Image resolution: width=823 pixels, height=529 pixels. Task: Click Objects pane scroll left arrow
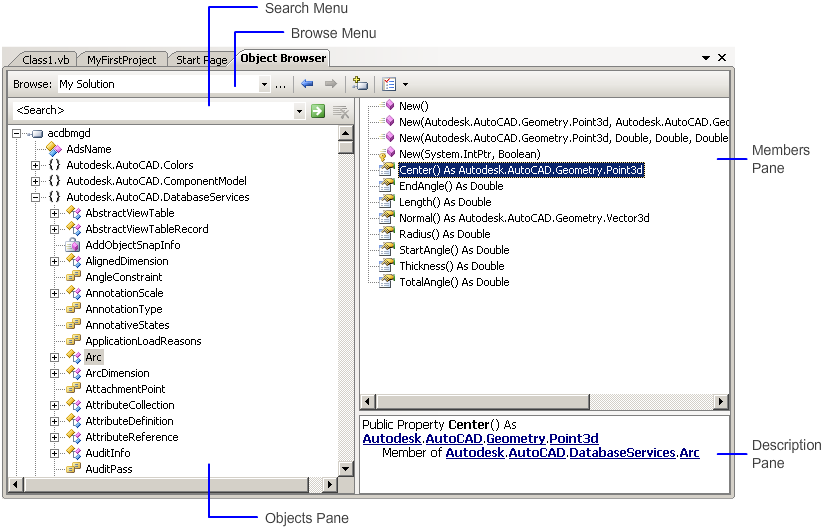tap(16, 484)
